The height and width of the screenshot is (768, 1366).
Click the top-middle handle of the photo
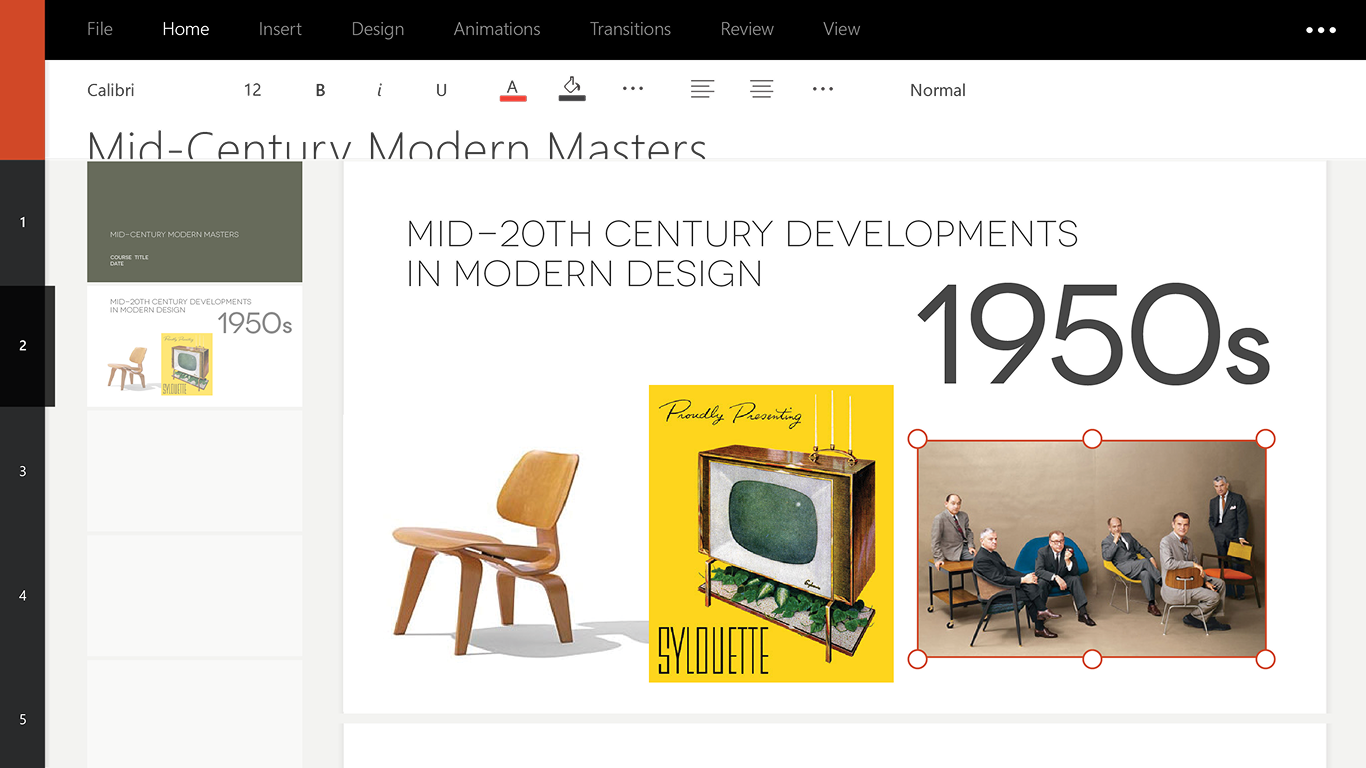pos(1092,439)
